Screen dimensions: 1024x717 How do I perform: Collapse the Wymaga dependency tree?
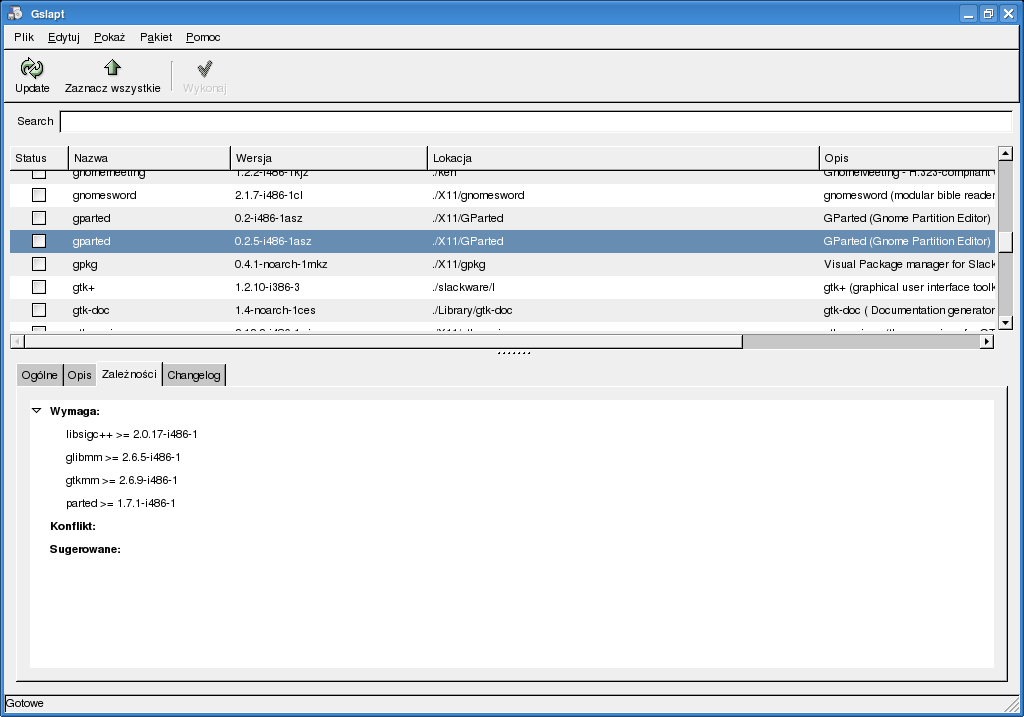pyautogui.click(x=37, y=411)
